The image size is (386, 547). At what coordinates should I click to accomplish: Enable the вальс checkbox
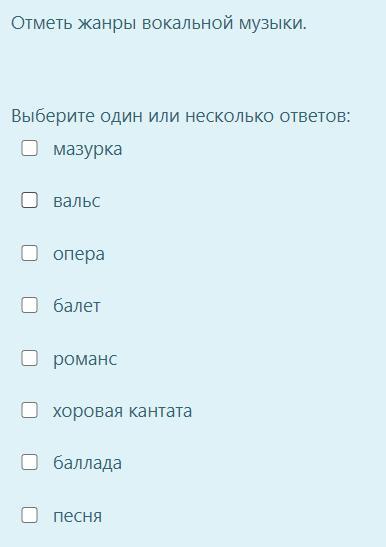(29, 200)
